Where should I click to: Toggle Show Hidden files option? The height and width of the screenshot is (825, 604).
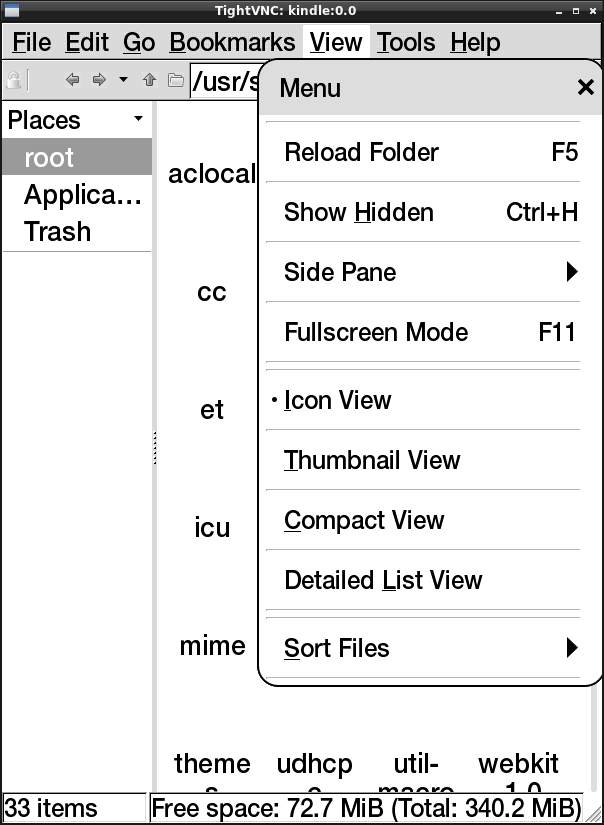[420, 212]
